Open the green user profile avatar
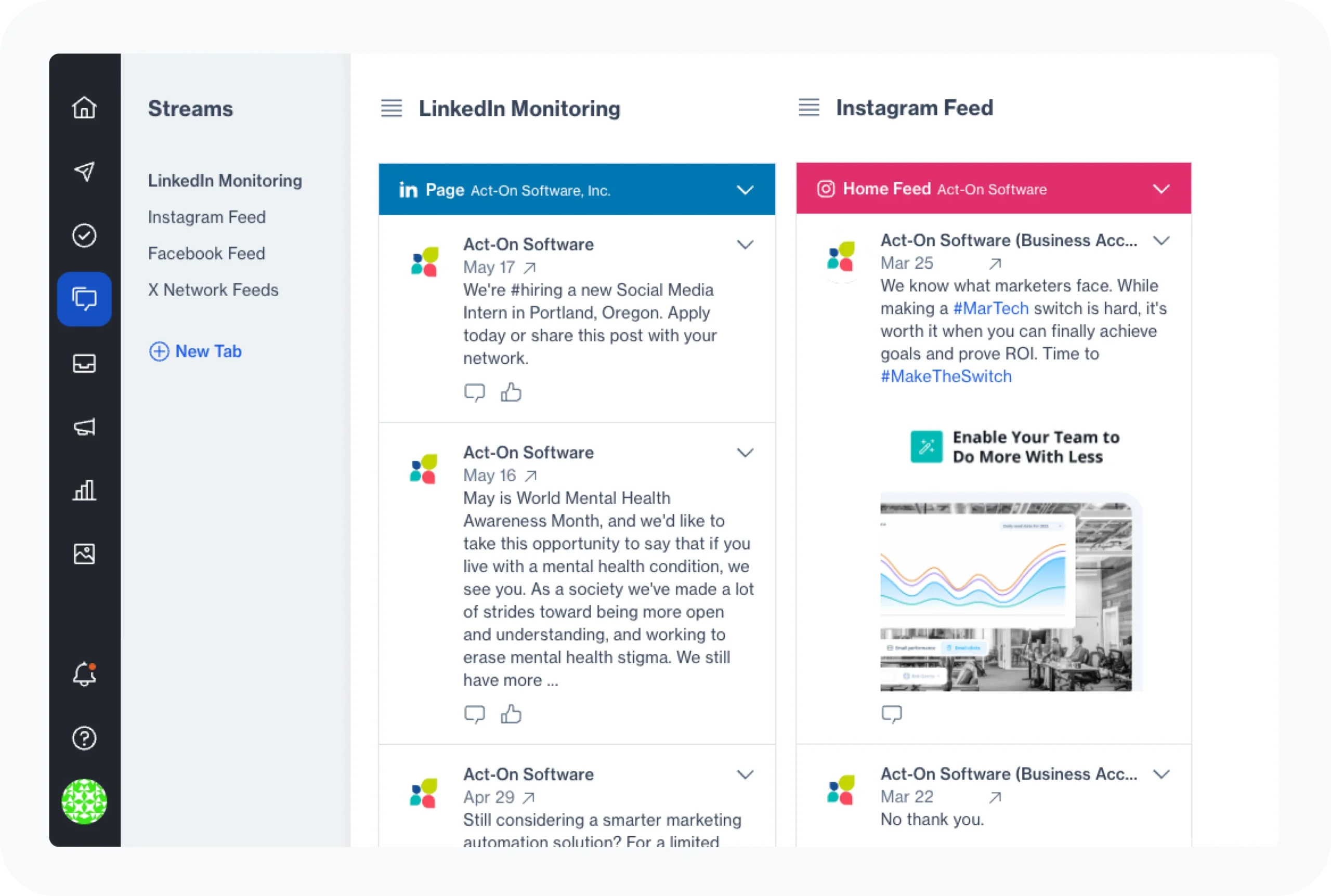 pos(84,801)
